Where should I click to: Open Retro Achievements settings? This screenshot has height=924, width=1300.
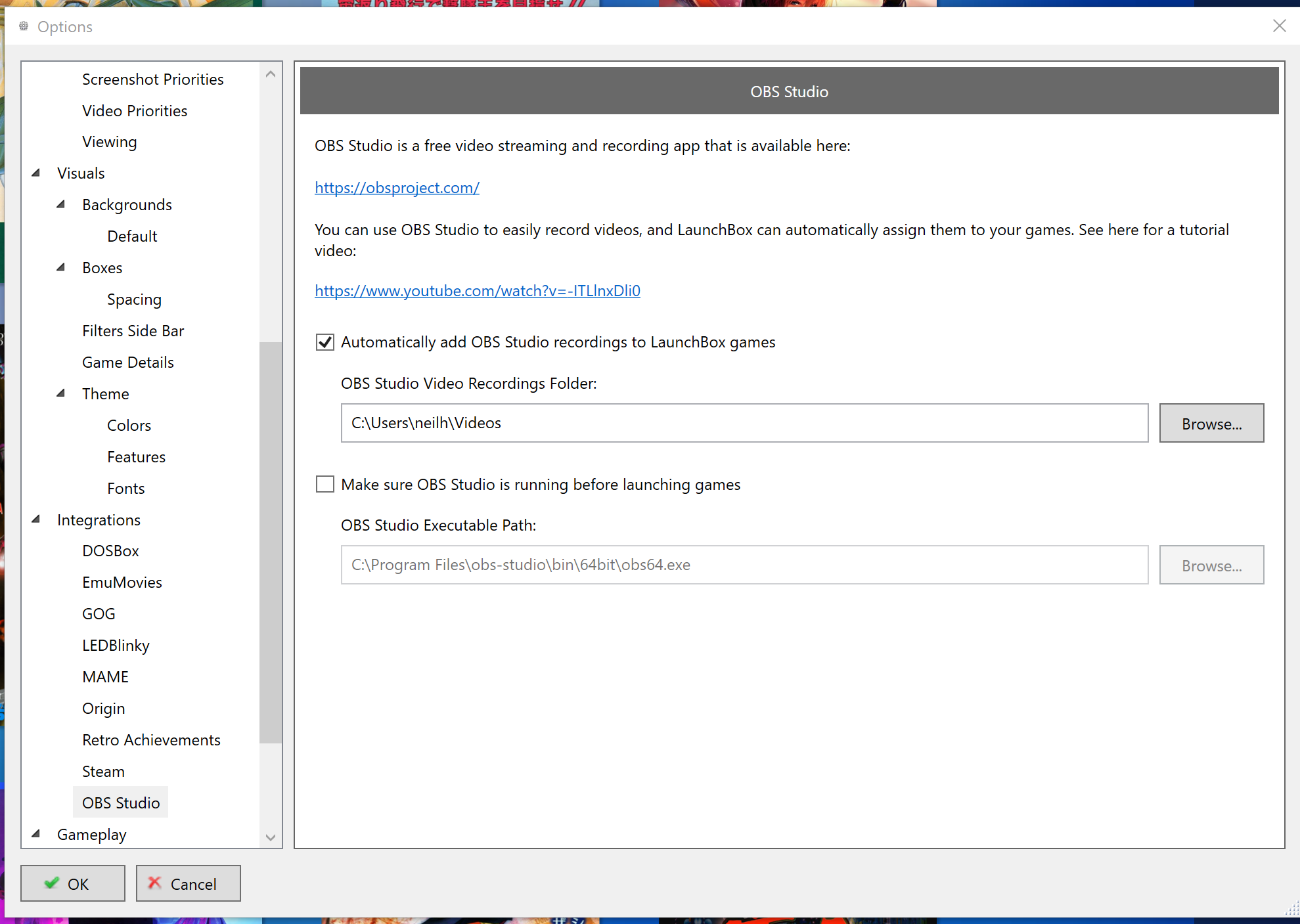(151, 740)
